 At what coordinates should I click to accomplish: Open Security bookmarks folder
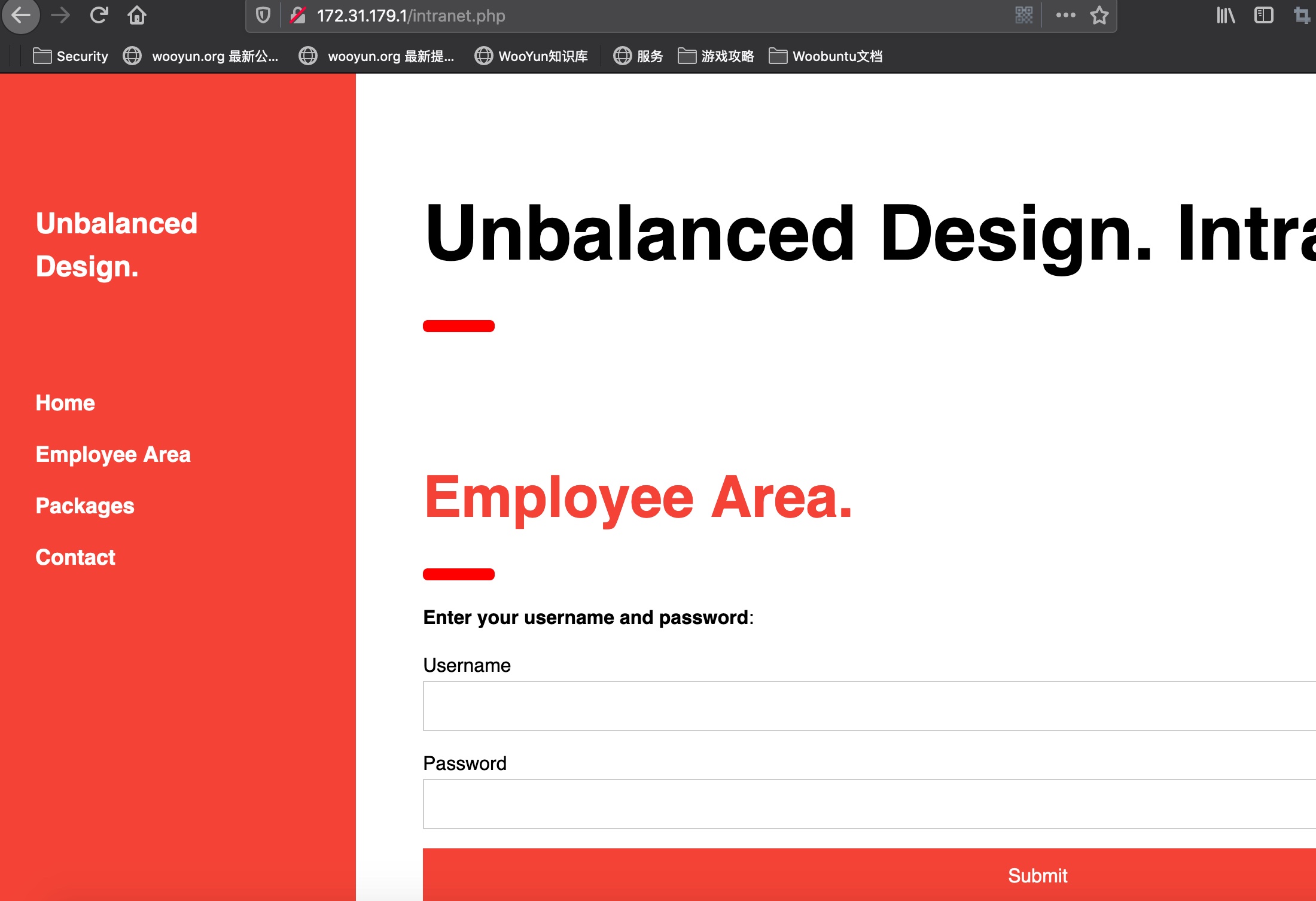tap(71, 56)
